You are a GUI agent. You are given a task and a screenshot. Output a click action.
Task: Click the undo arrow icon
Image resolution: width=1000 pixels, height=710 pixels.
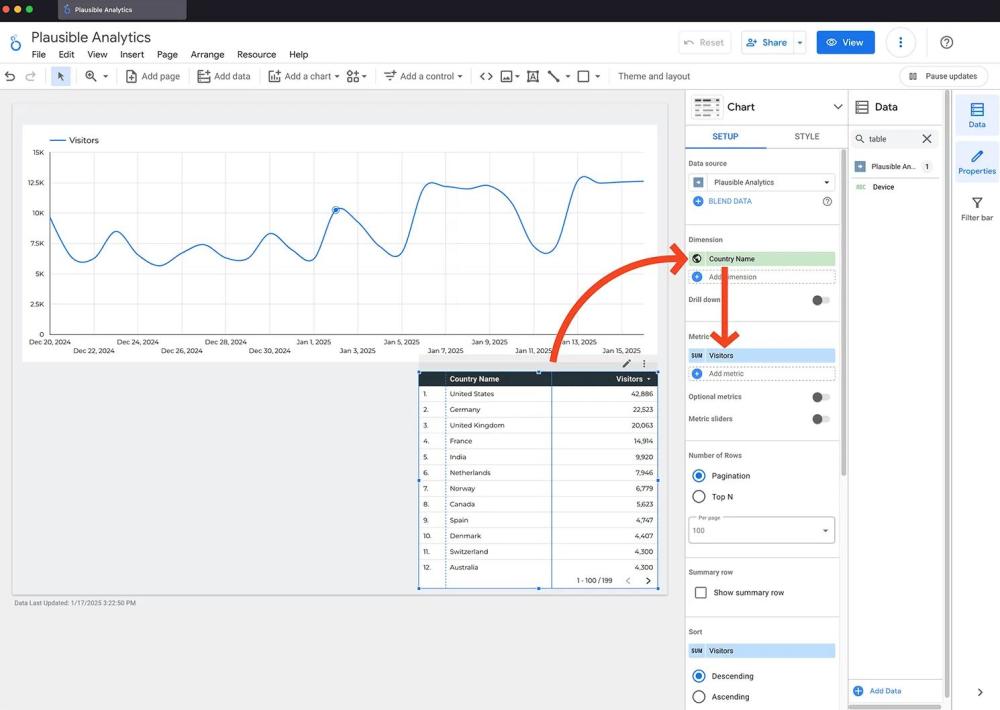tap(10, 76)
